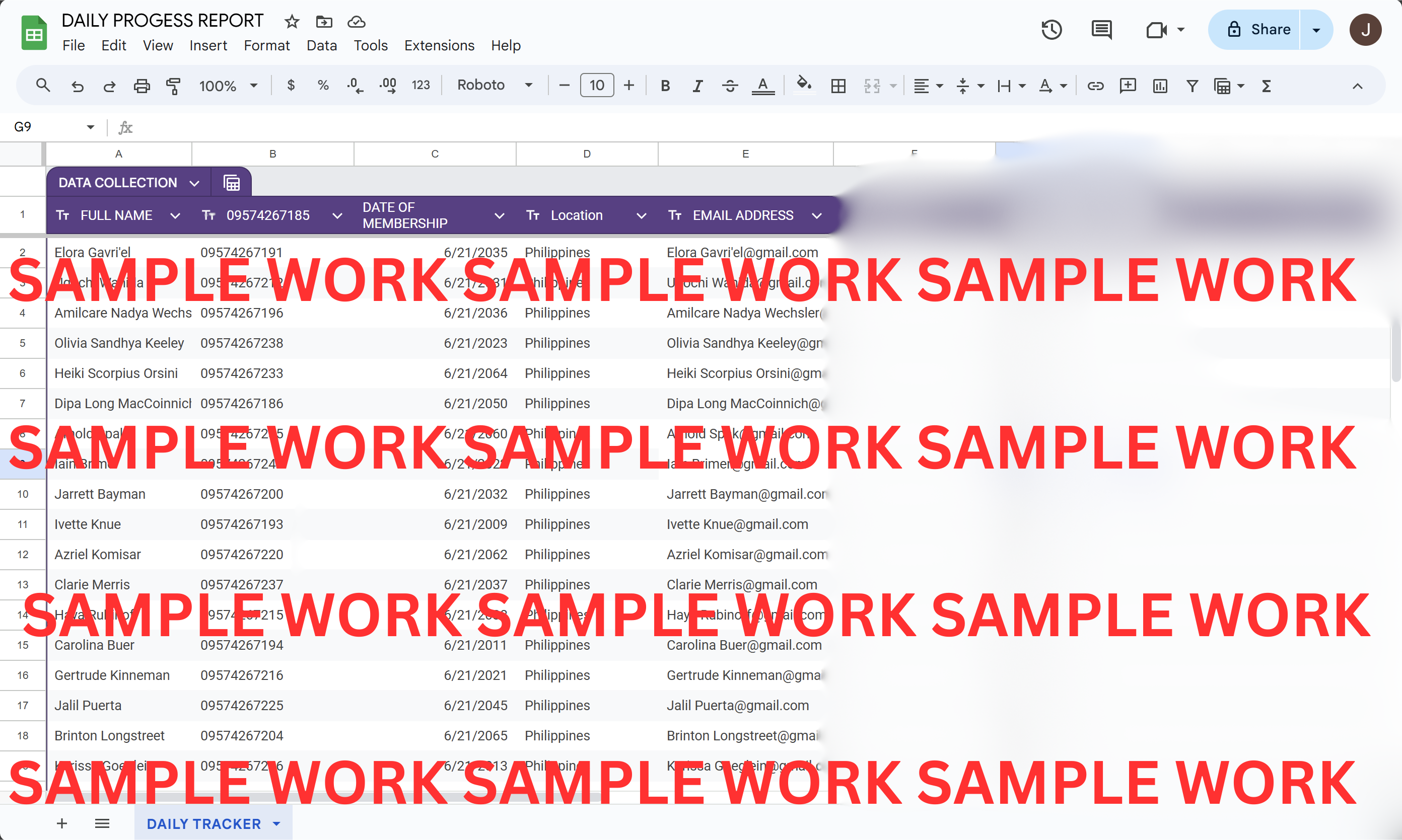The width and height of the screenshot is (1402, 840).
Task: Toggle italic formatting
Action: (x=697, y=86)
